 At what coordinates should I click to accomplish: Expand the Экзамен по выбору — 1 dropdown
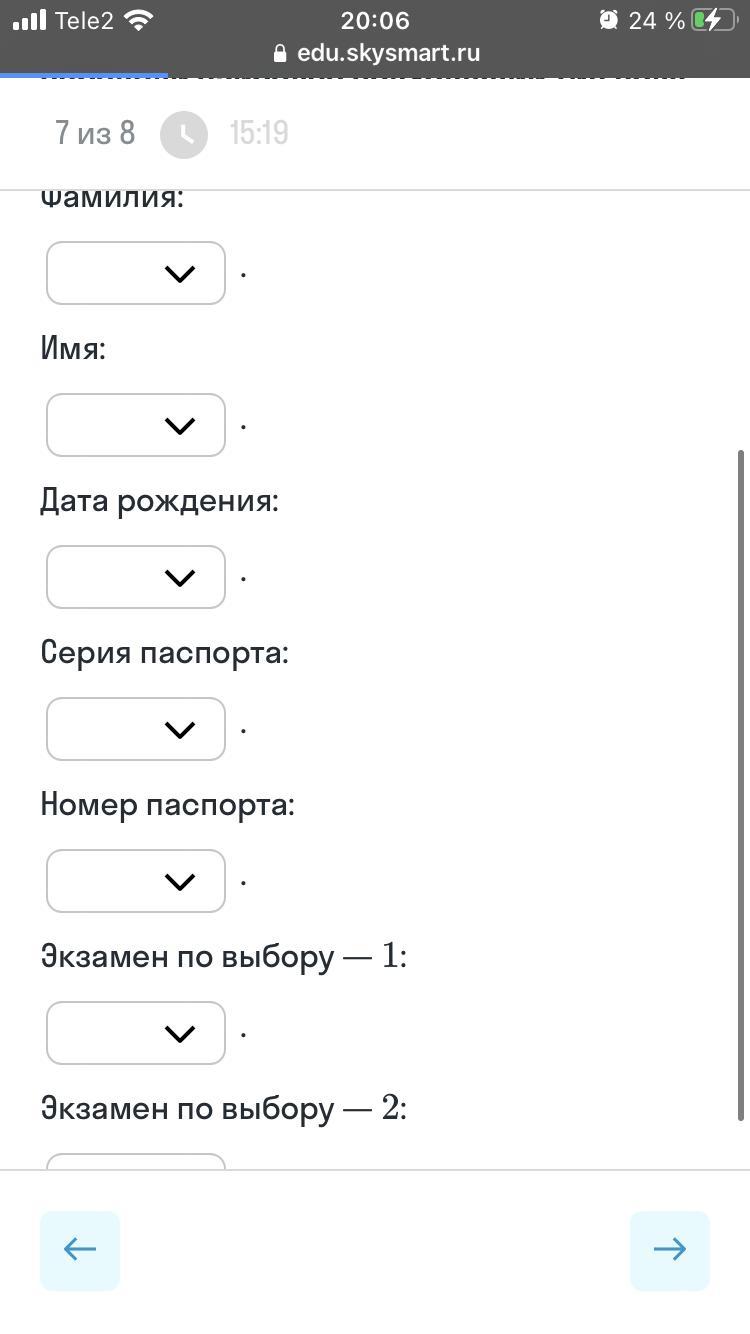click(x=136, y=1033)
